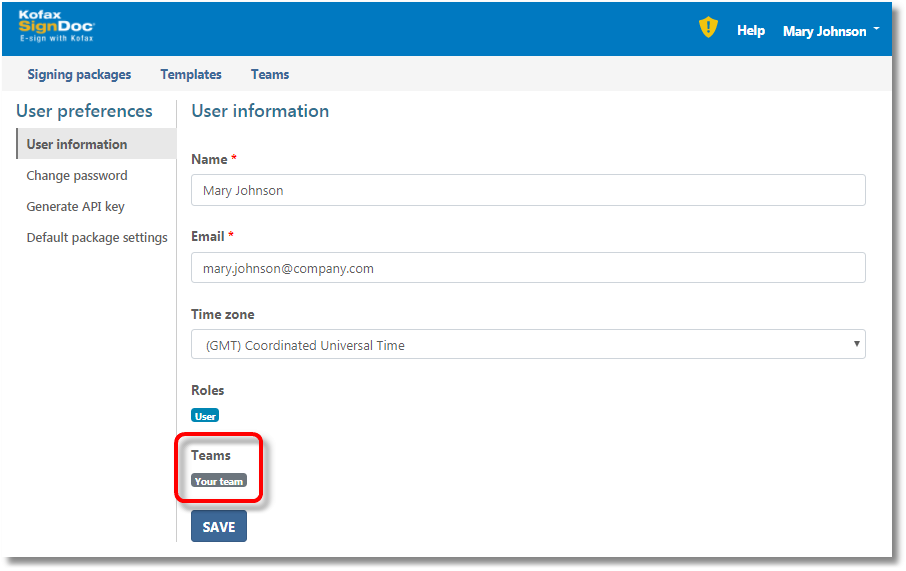Viewport: 906px width, 571px height.
Task: Click the yellow shield warning icon
Action: pyautogui.click(x=708, y=28)
